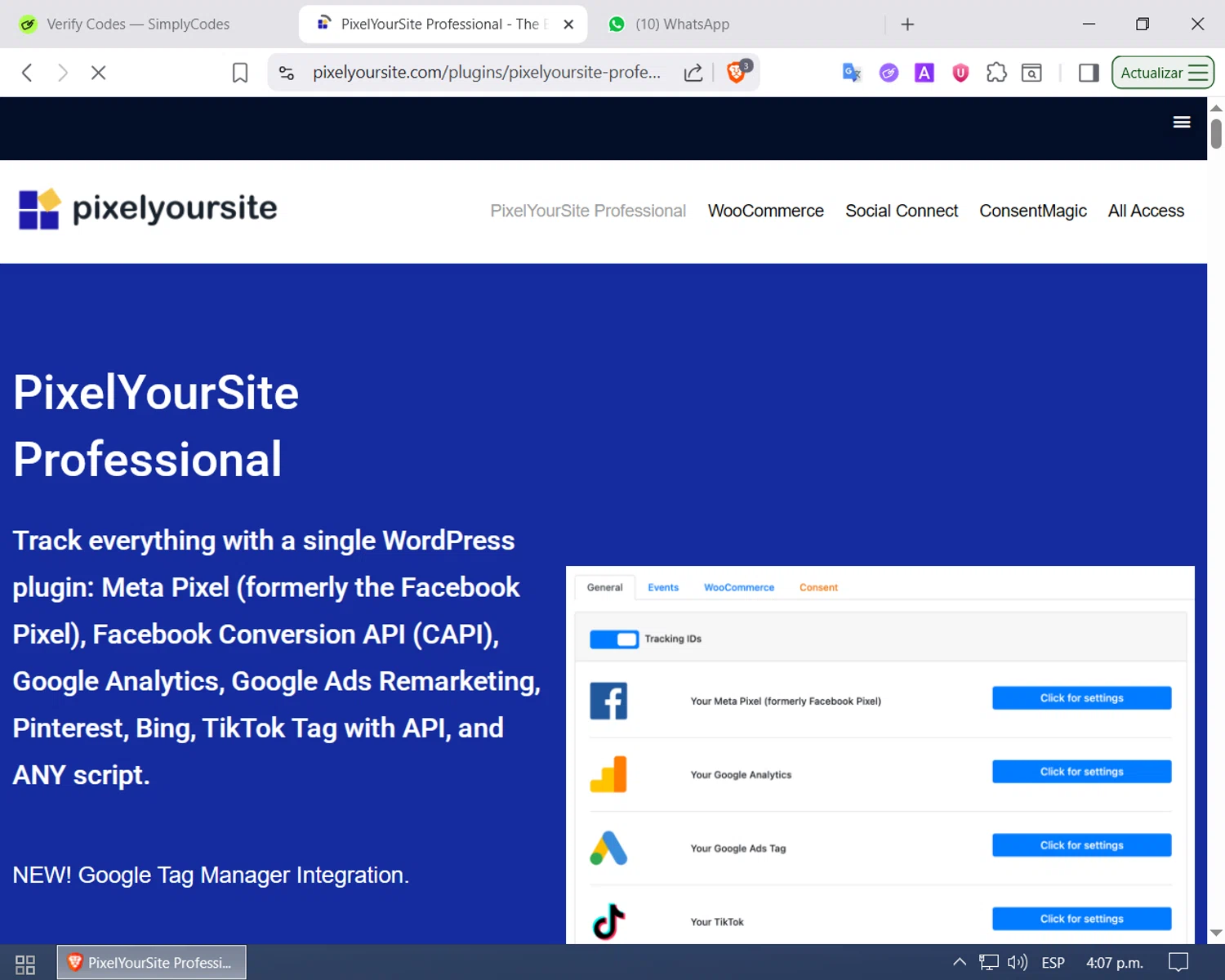Select the Consent tab in plugin preview
The height and width of the screenshot is (980, 1225).
point(818,587)
